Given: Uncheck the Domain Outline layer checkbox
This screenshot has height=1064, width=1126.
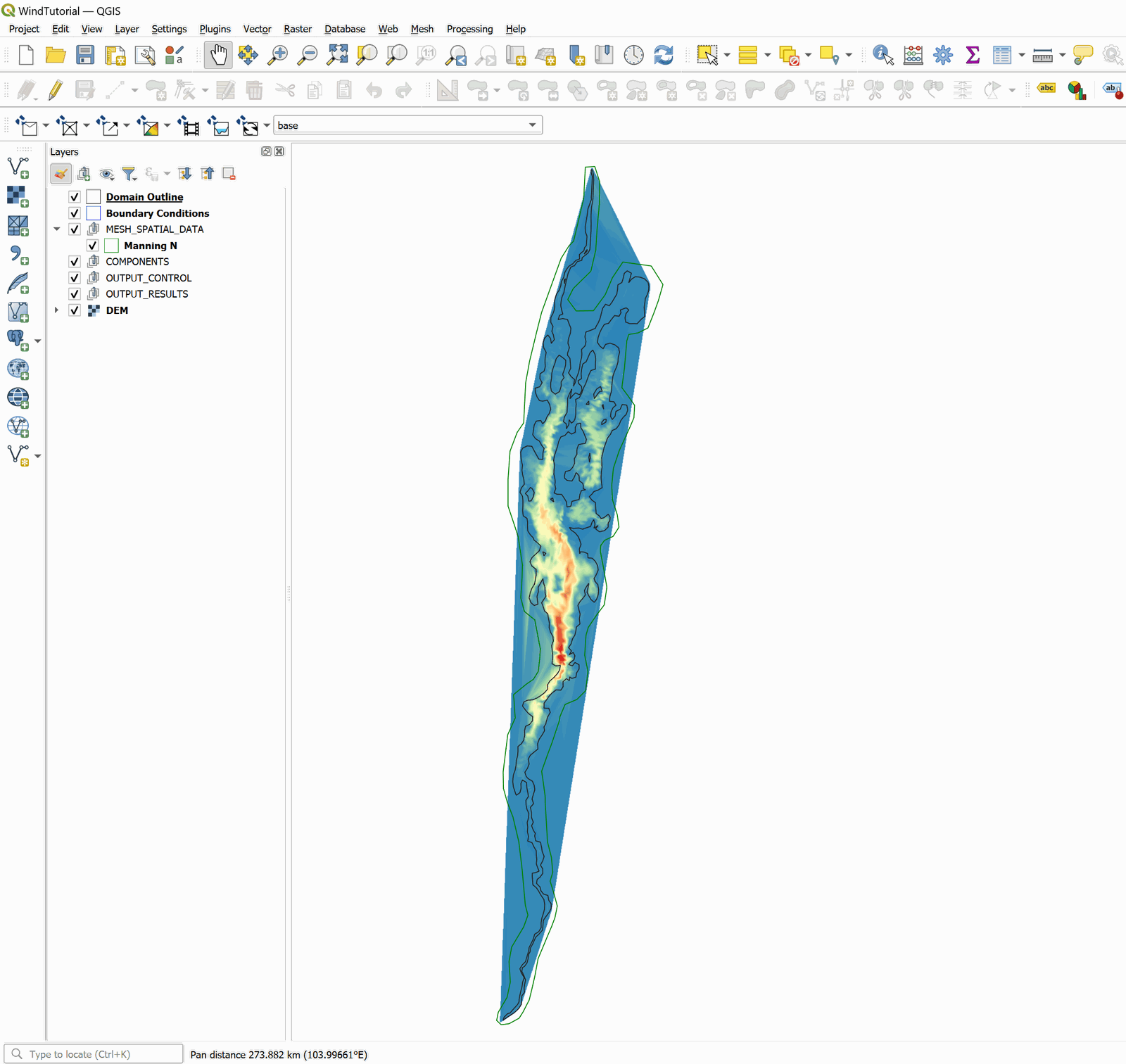Looking at the screenshot, I should click(75, 197).
